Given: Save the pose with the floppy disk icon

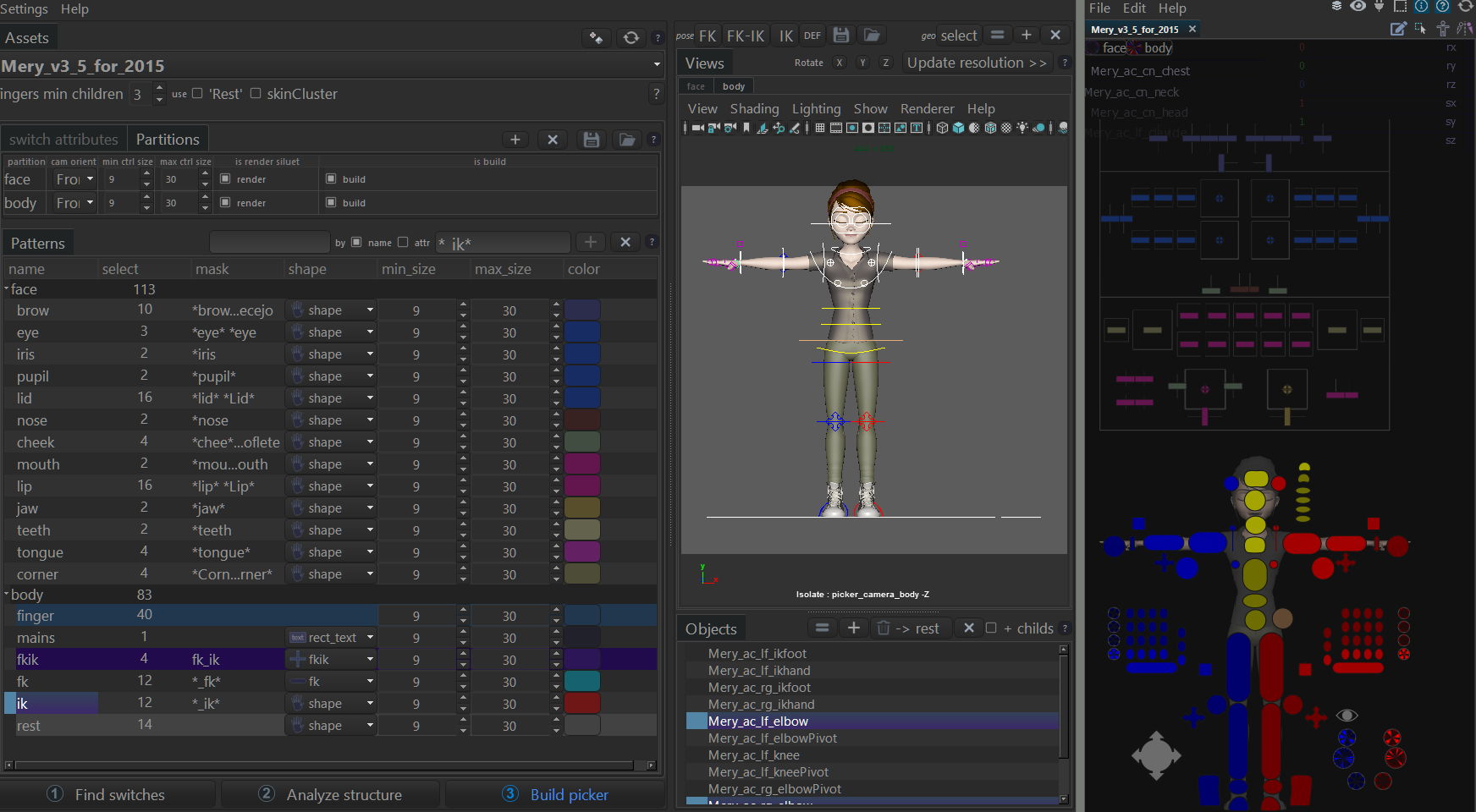Looking at the screenshot, I should 840,36.
